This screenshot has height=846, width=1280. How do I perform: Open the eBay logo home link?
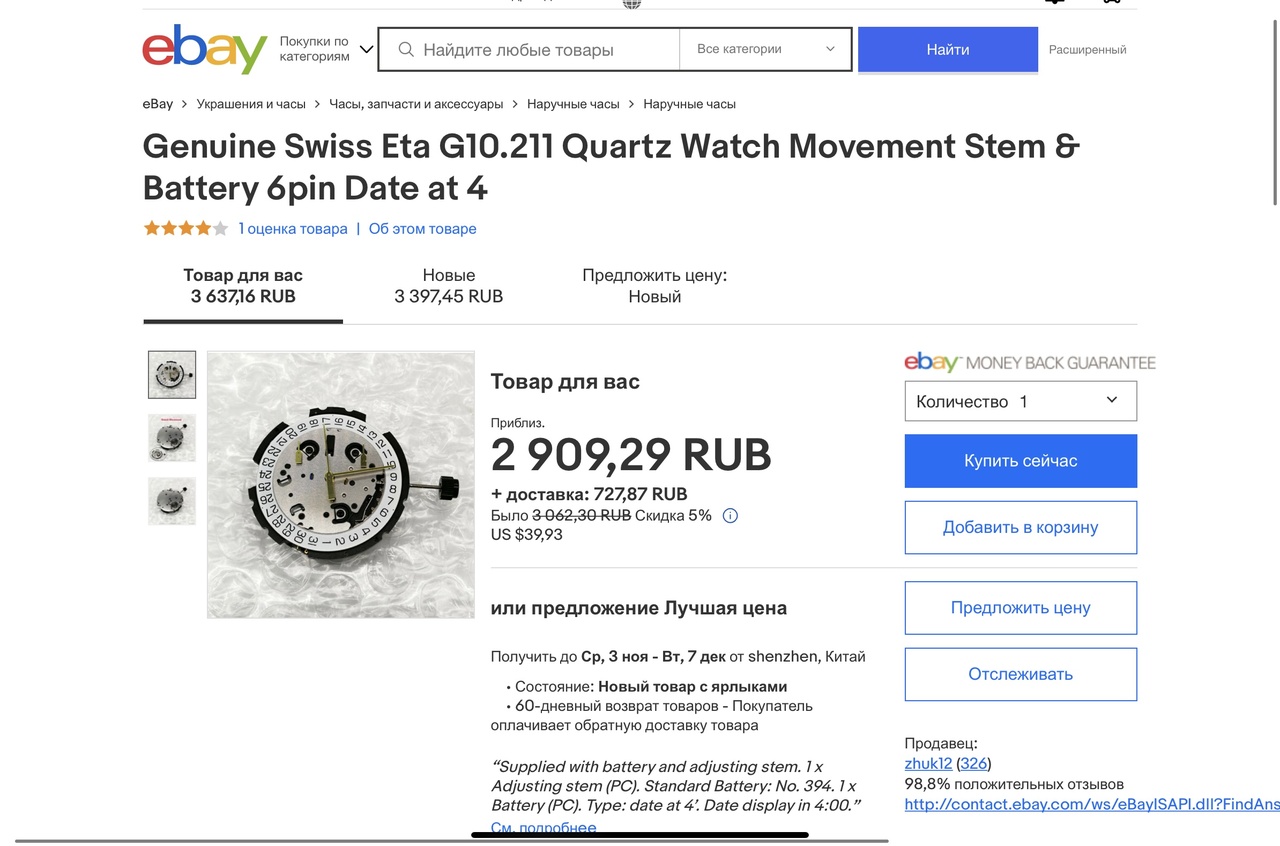[x=205, y=50]
